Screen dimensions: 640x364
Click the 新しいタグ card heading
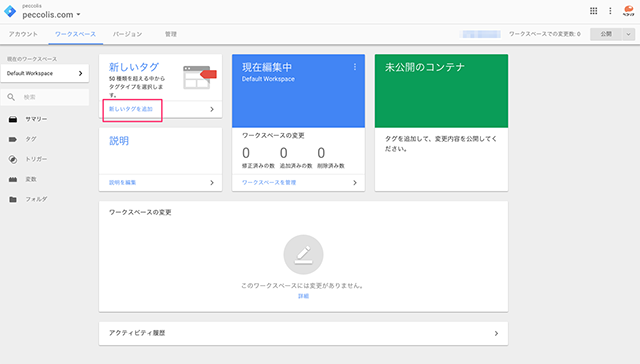(x=134, y=67)
